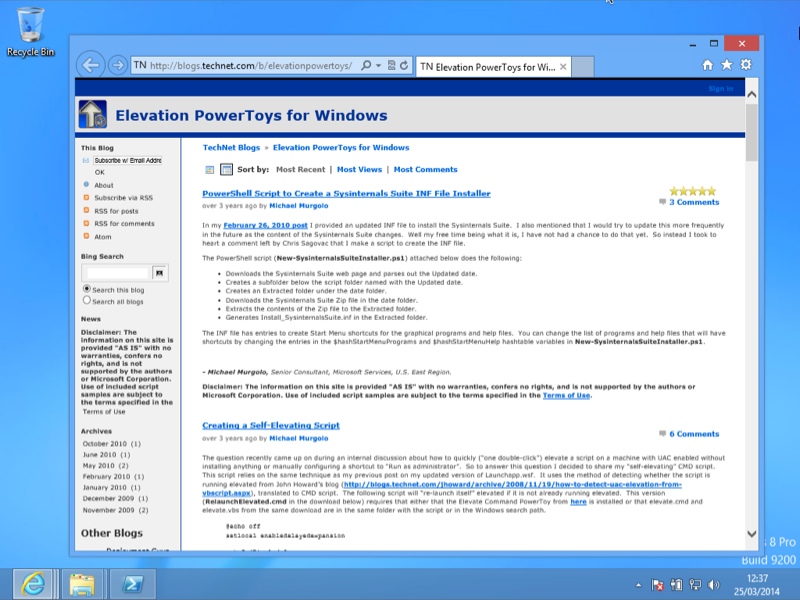Open the Terms of Use link in disclaimer

tap(566, 395)
